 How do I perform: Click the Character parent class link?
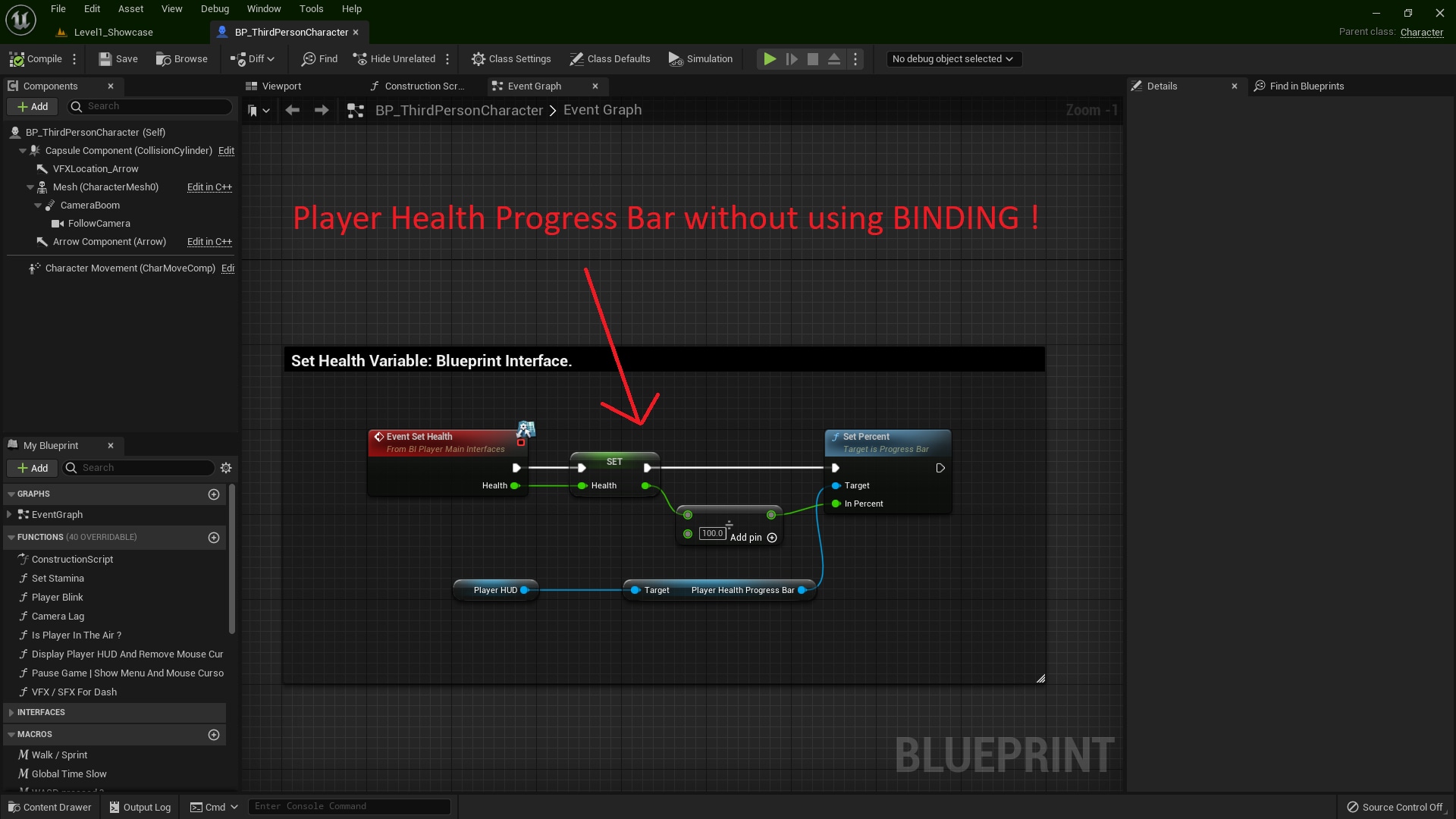(x=1421, y=32)
